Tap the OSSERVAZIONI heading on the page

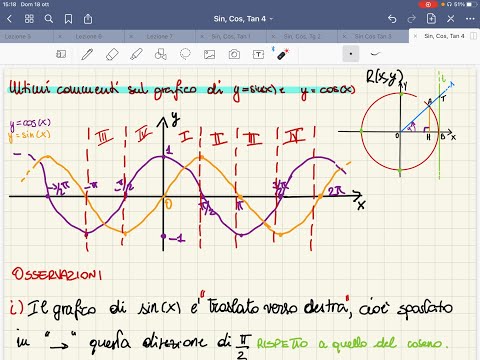[x=57, y=274]
